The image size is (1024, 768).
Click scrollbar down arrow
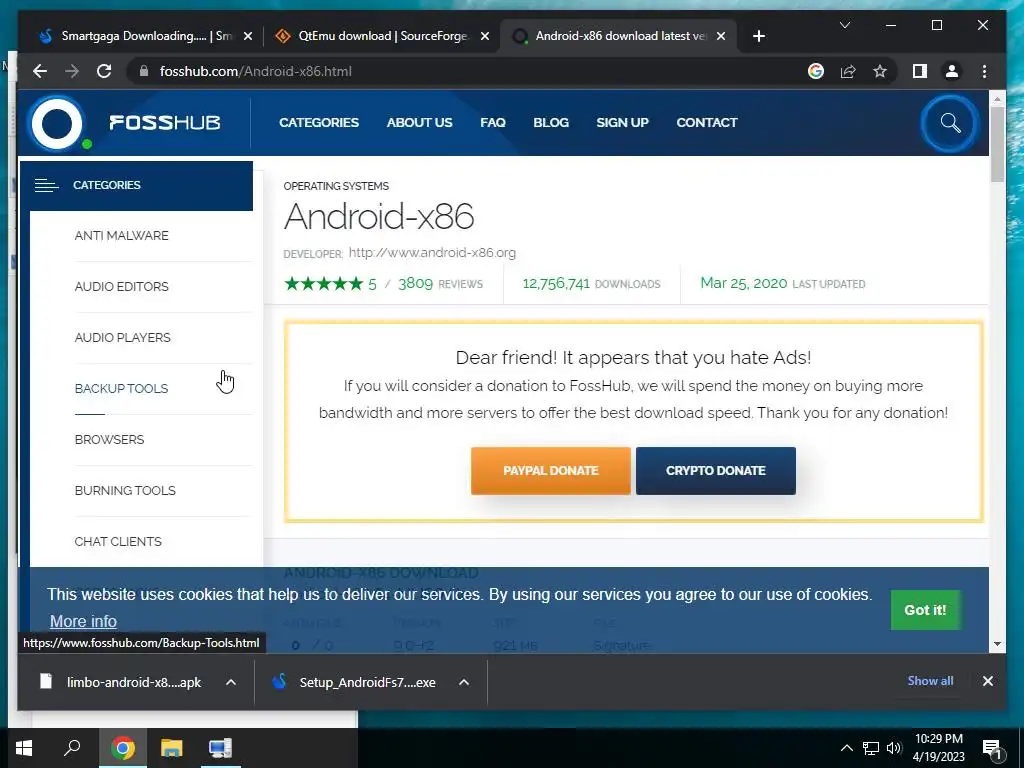coord(997,644)
